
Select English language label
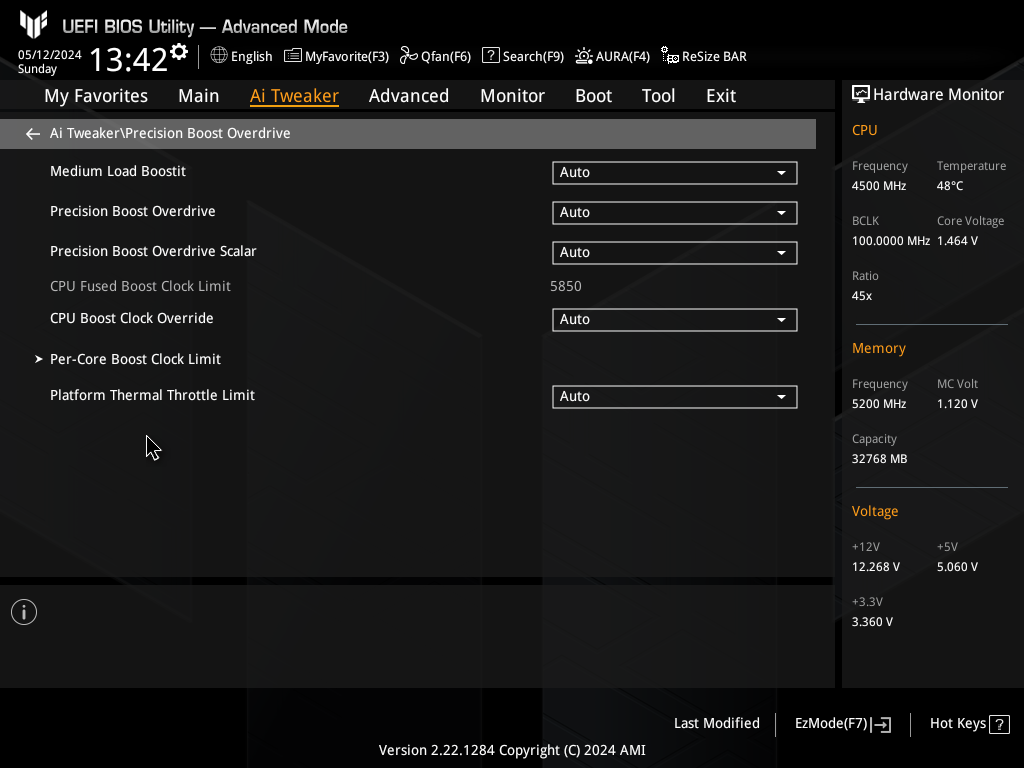tap(251, 57)
